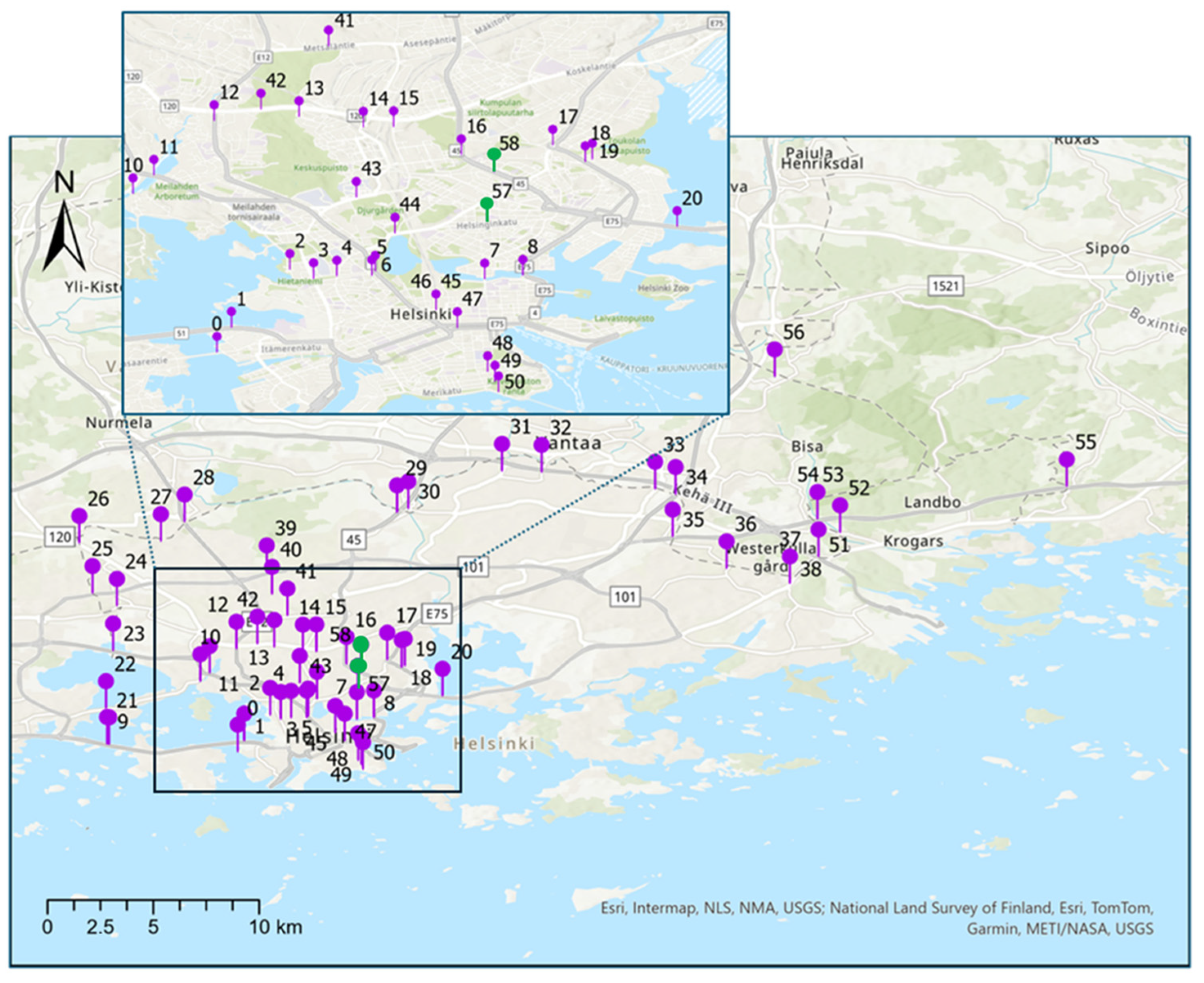Viewport: 1204px width, 983px height.
Task: Click the green pin numbered 57 in inset
Action: [486, 203]
